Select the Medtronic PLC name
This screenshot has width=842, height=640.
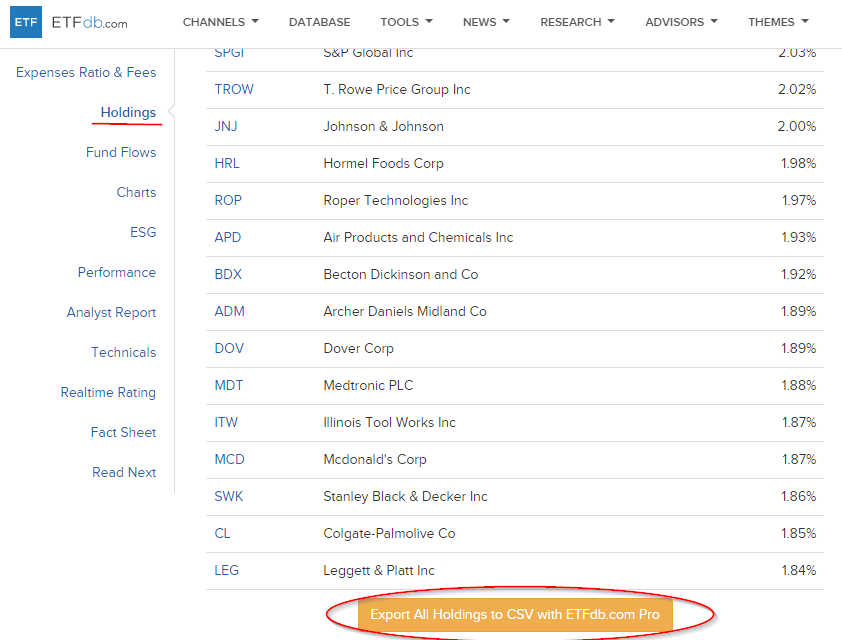(368, 386)
